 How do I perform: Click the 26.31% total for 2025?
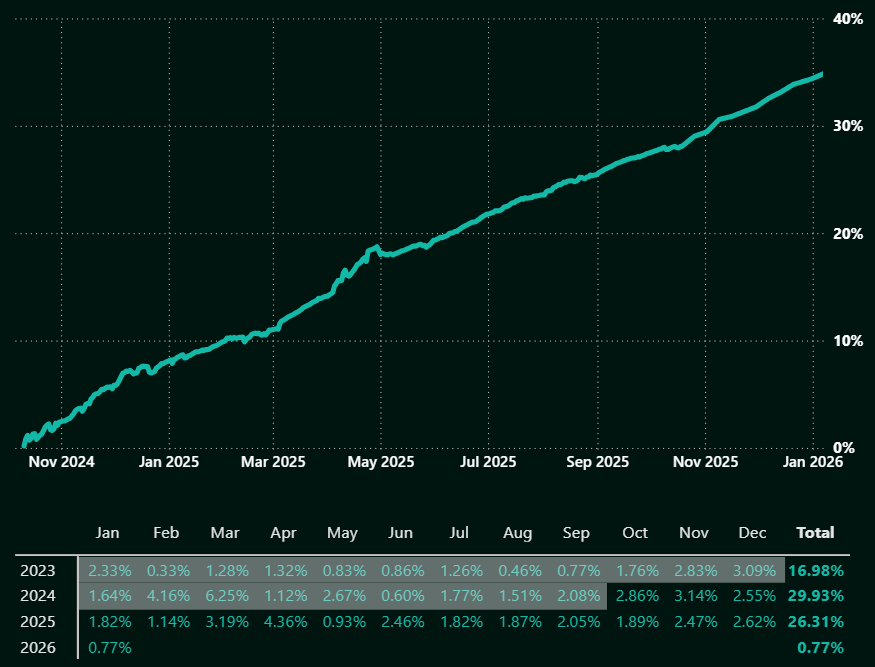[x=815, y=622]
